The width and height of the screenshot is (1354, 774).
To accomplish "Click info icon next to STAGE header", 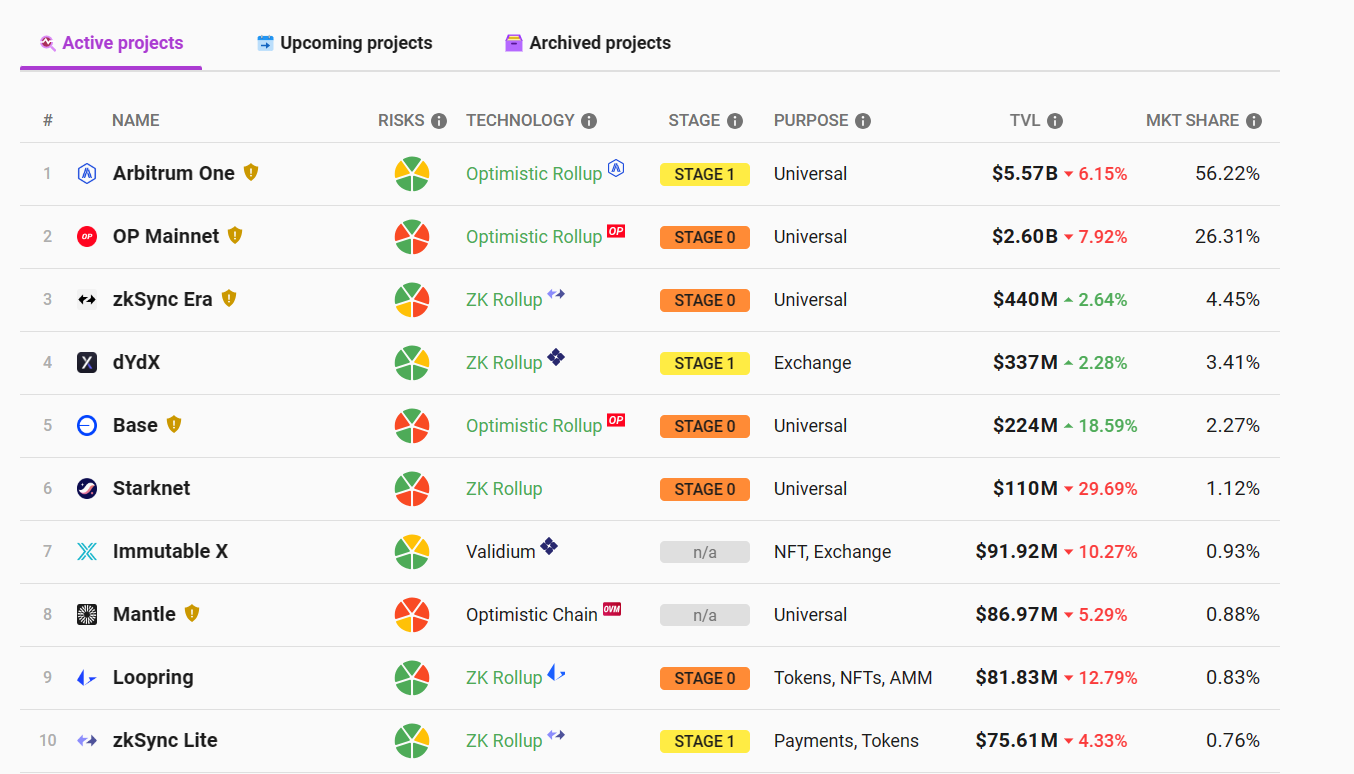I will (x=735, y=121).
